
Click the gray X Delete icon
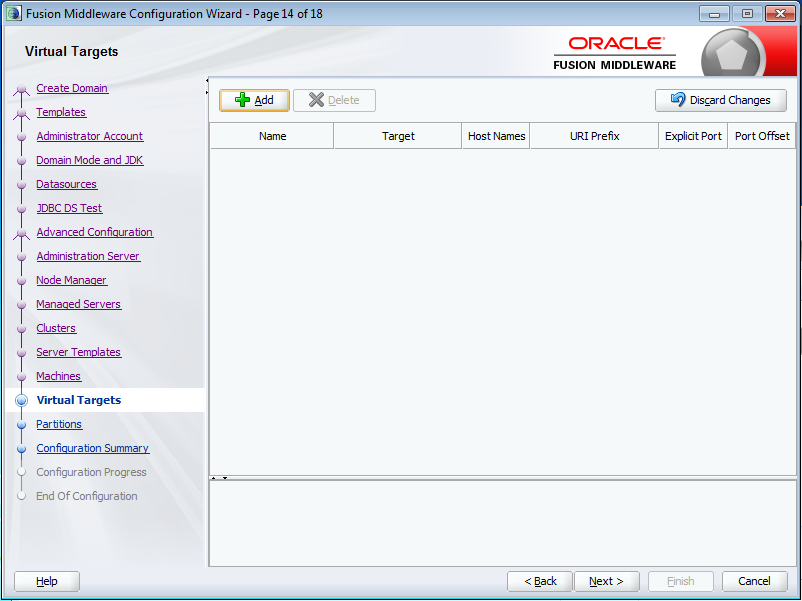pyautogui.click(x=317, y=100)
